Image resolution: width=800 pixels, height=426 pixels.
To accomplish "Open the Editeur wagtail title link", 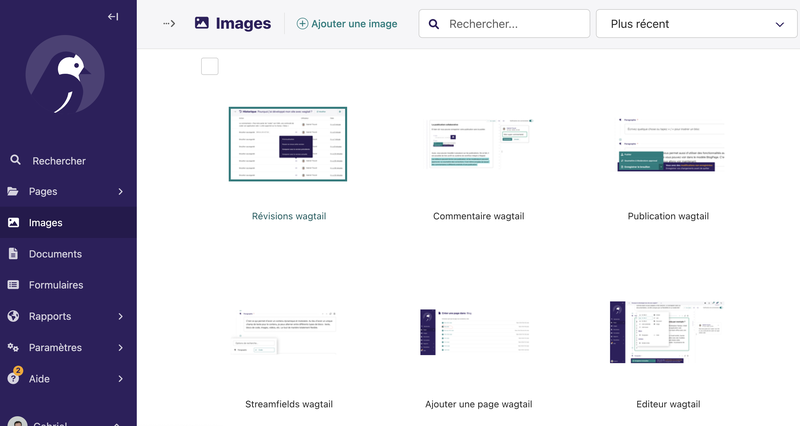I will 668,404.
